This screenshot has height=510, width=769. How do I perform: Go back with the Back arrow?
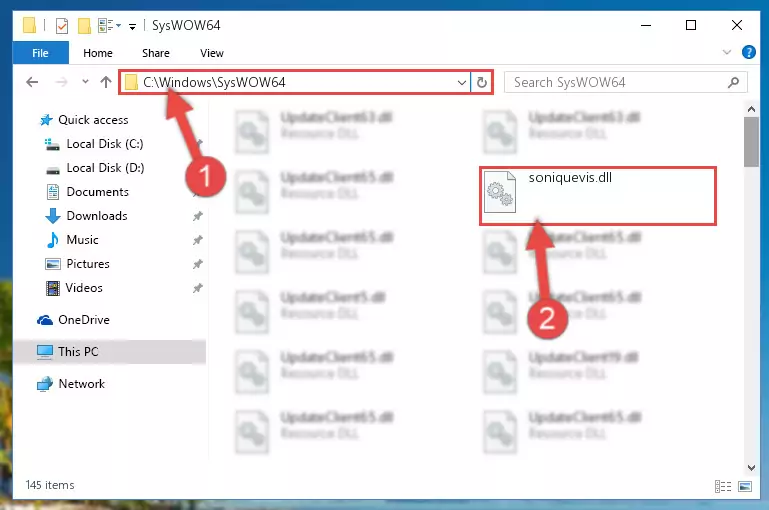click(32, 82)
